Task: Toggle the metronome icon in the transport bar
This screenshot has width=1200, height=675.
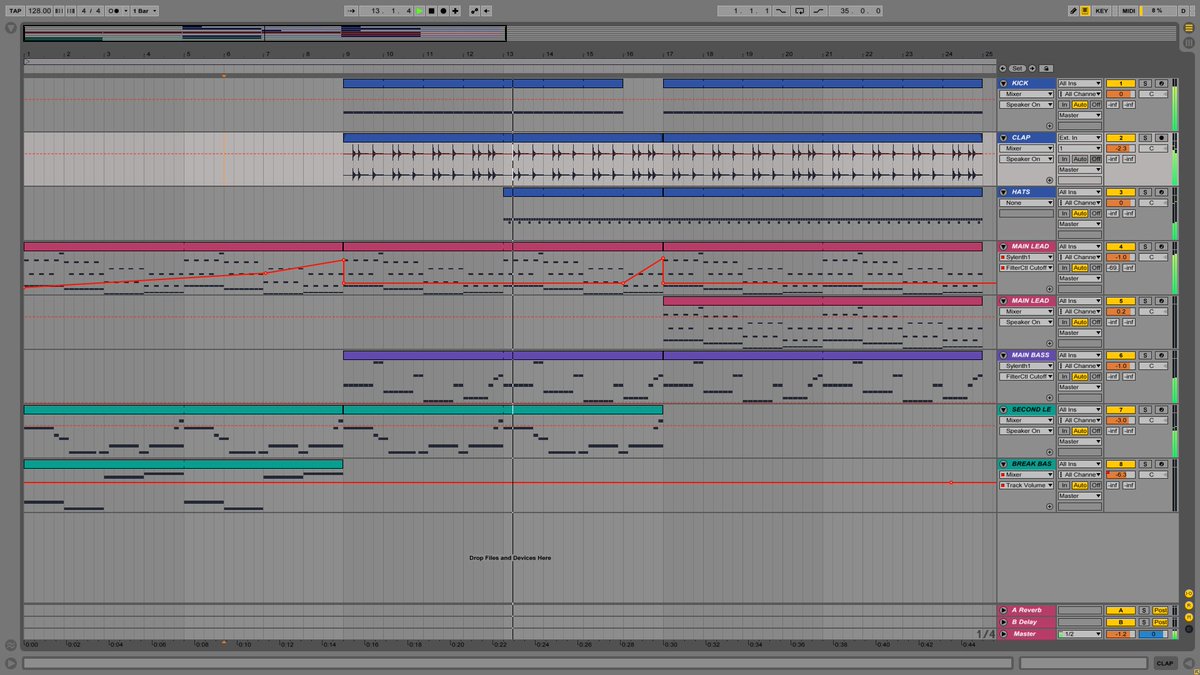Action: coord(1085,9)
